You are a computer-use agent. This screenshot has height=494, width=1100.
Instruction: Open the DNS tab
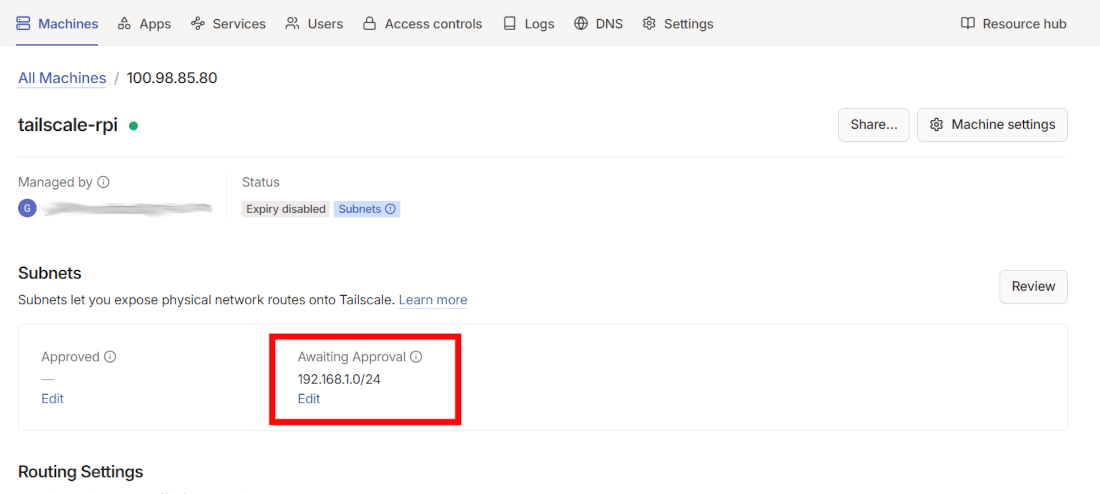click(x=598, y=24)
